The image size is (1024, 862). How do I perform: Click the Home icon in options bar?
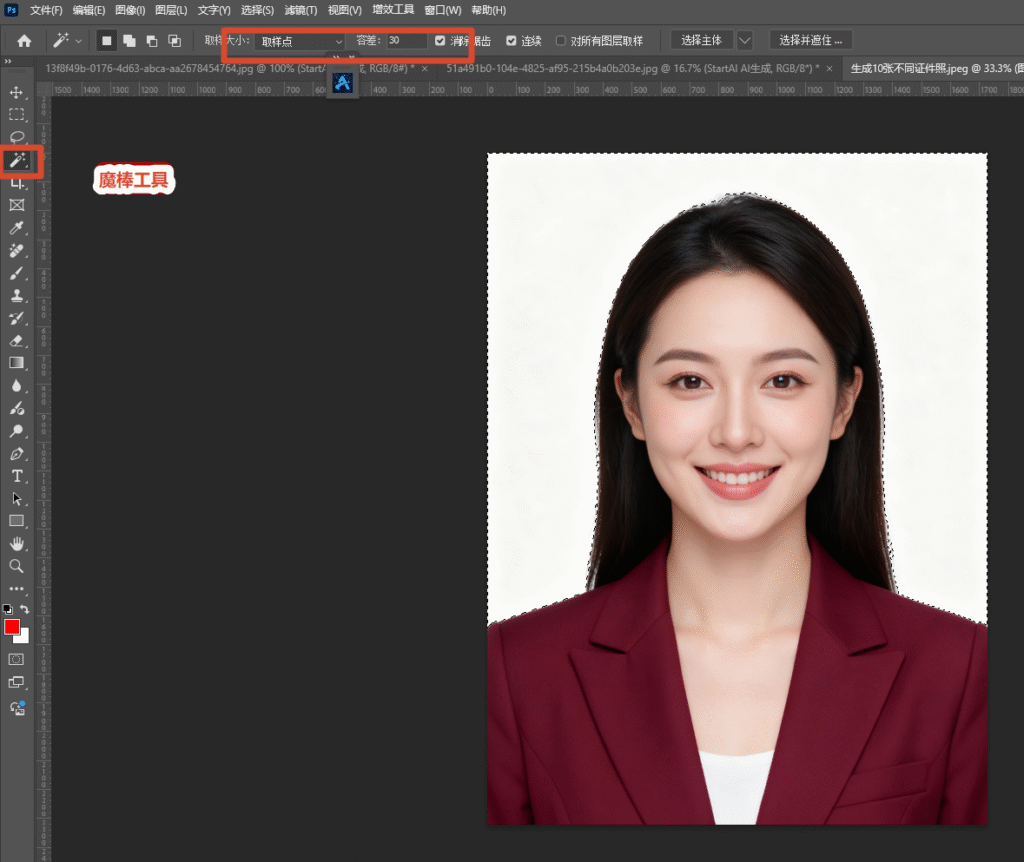point(24,41)
